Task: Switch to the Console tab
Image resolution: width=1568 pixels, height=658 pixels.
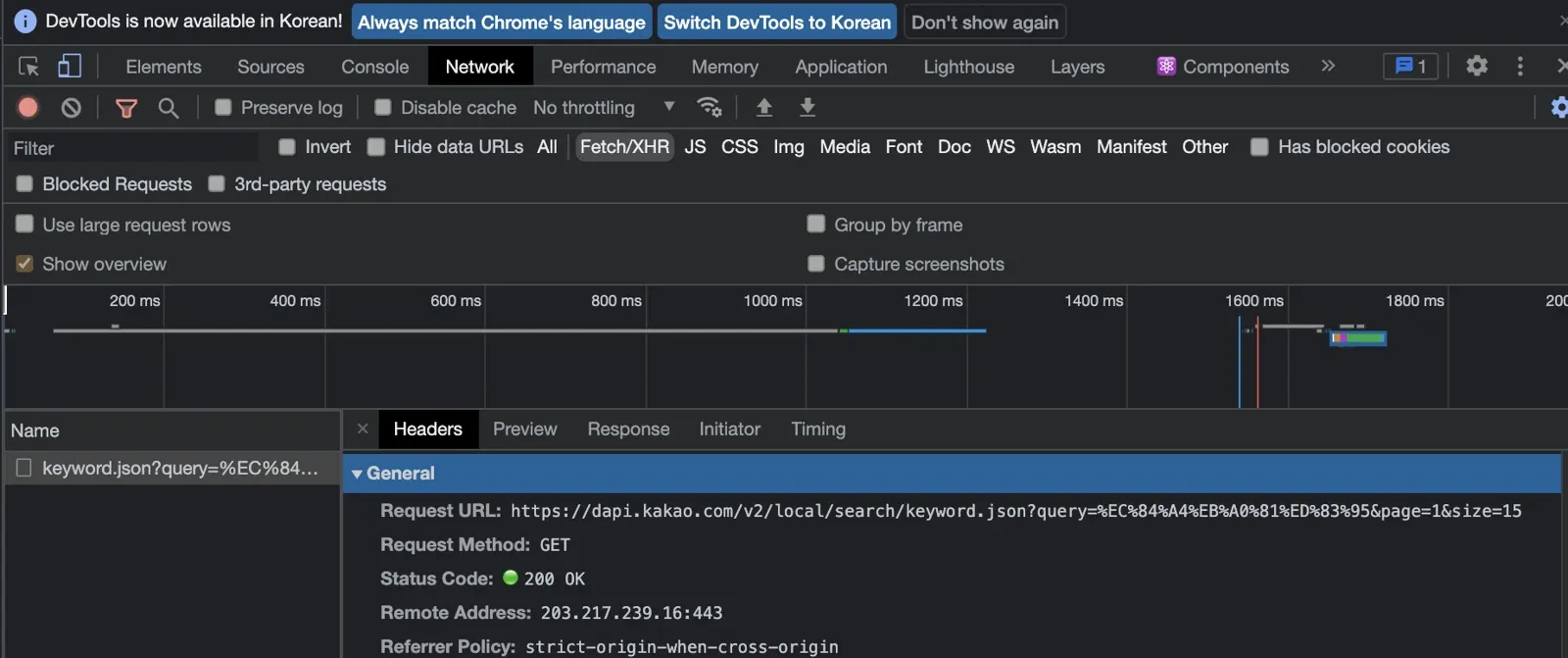Action: (374, 67)
